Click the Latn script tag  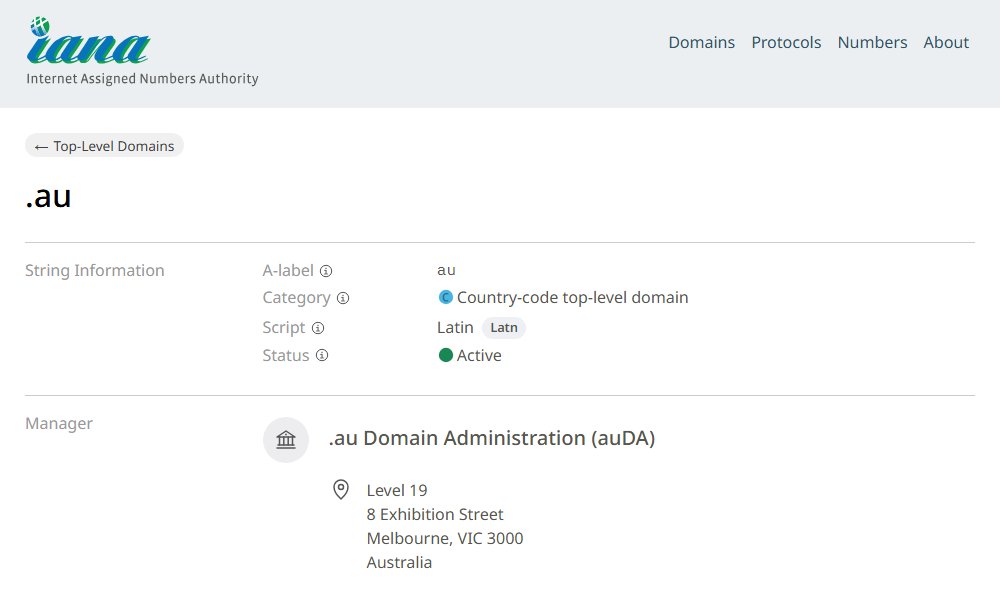(x=504, y=328)
